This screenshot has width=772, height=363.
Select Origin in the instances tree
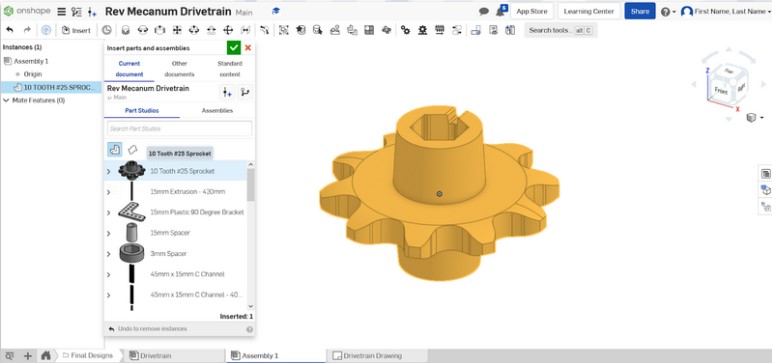click(33, 74)
